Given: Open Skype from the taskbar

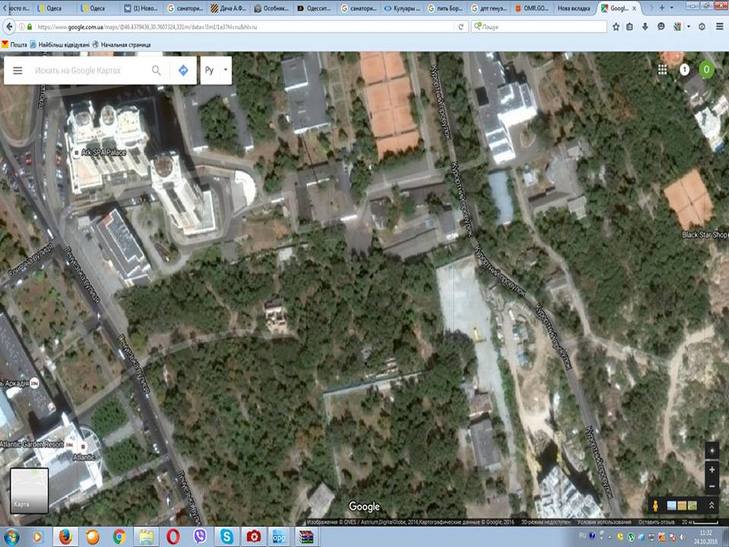Looking at the screenshot, I should [227, 537].
